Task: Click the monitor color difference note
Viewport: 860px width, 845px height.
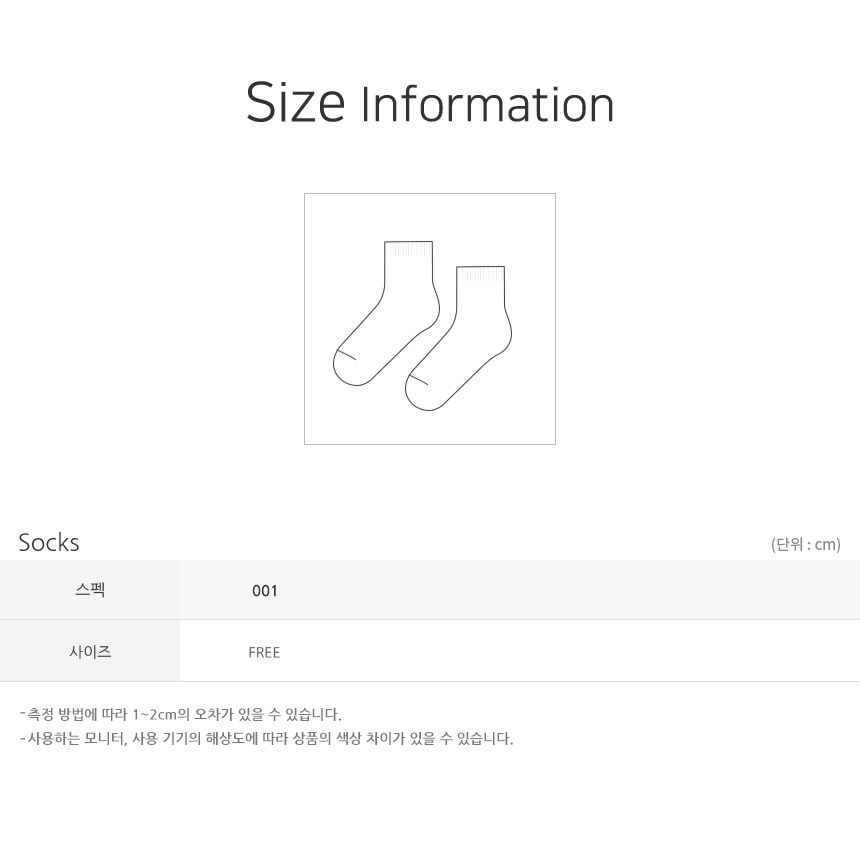Action: [x=267, y=738]
